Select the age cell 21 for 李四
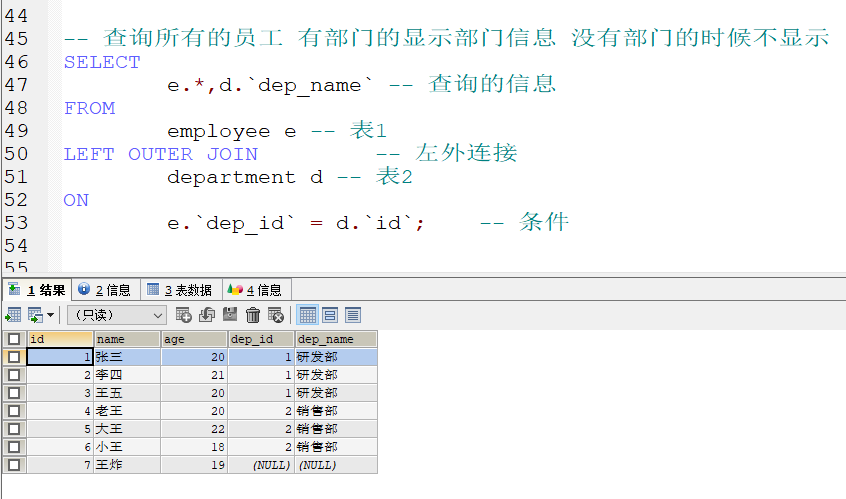 194,375
